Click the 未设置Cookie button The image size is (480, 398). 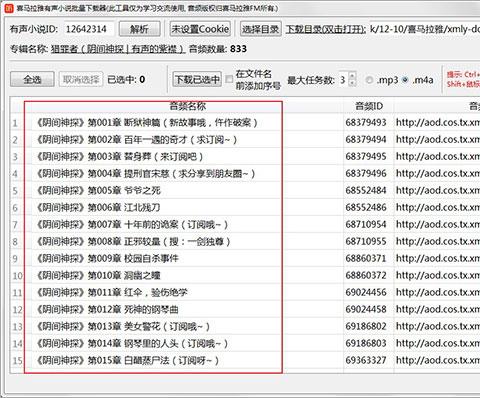[200, 29]
